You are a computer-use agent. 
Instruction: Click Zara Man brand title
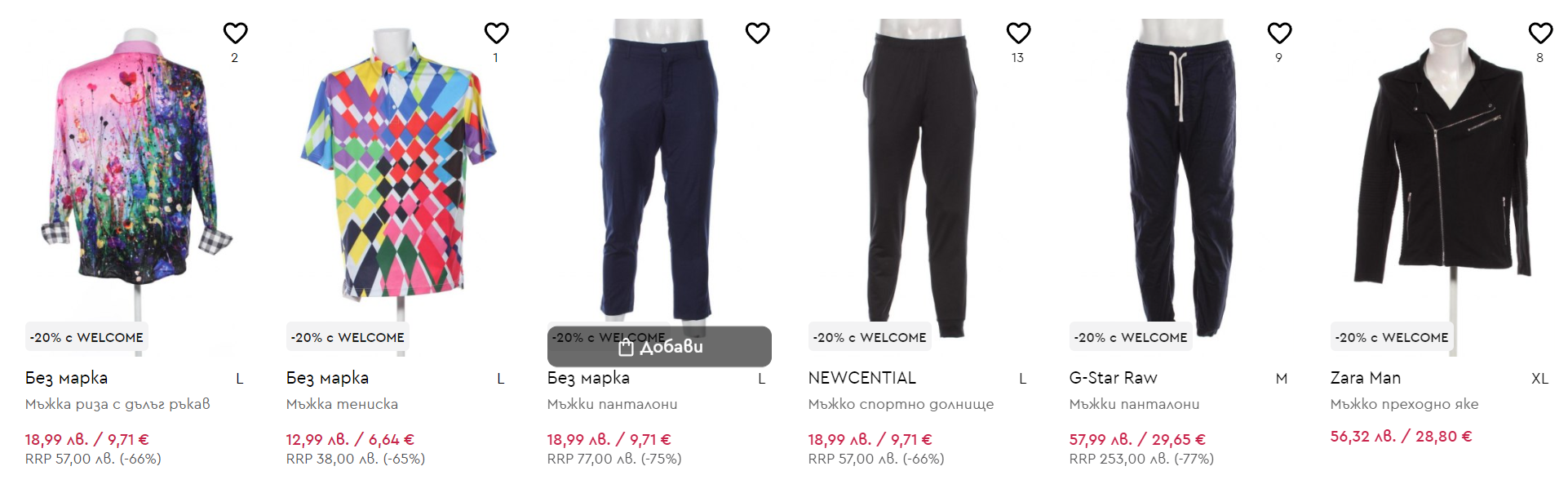pyautogui.click(x=1365, y=378)
